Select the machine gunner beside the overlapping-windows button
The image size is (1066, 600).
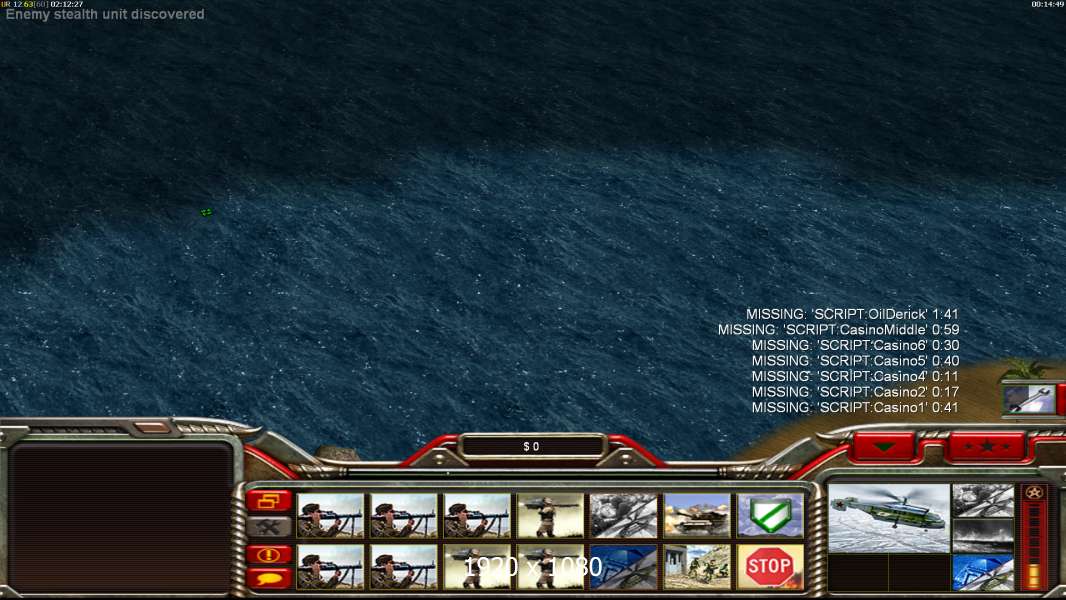pyautogui.click(x=330, y=516)
